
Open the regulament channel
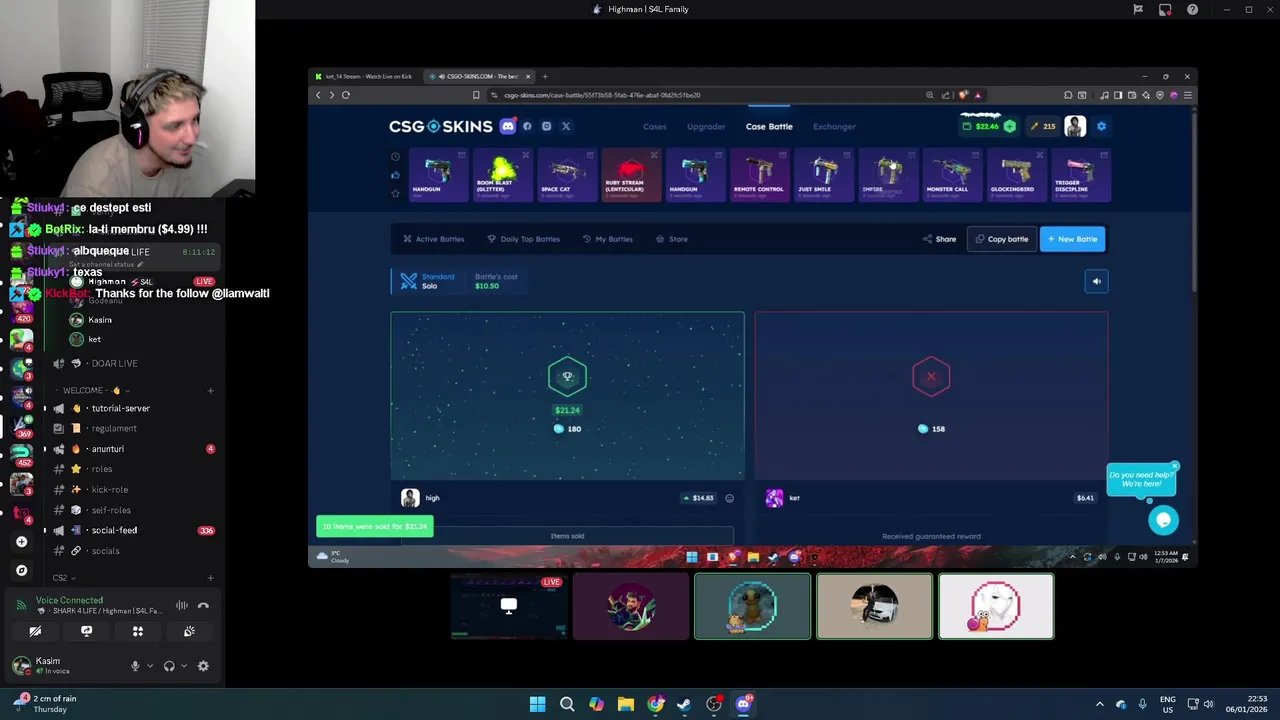pos(130,428)
